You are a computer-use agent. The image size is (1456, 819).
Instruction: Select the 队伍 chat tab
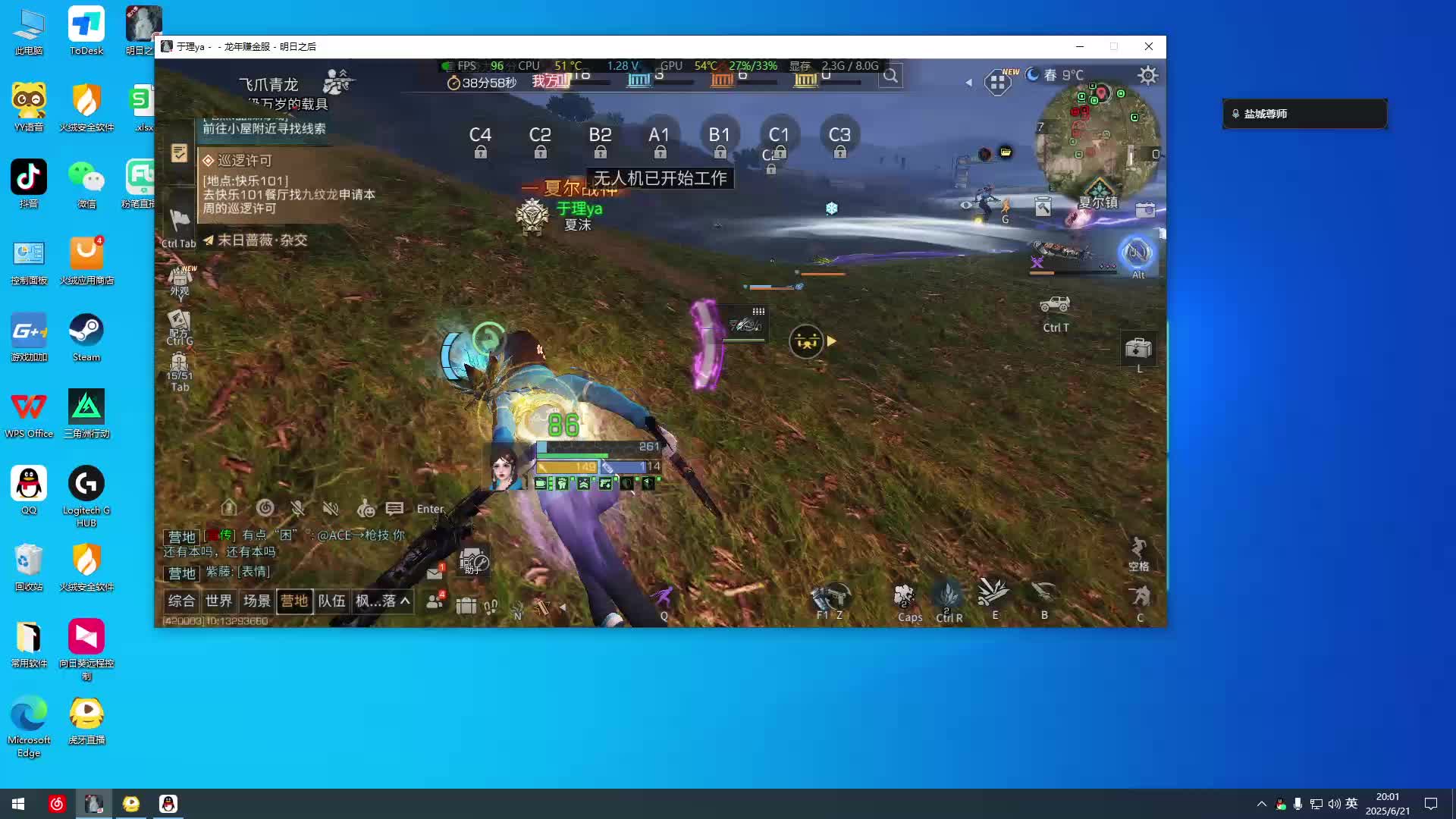click(331, 601)
